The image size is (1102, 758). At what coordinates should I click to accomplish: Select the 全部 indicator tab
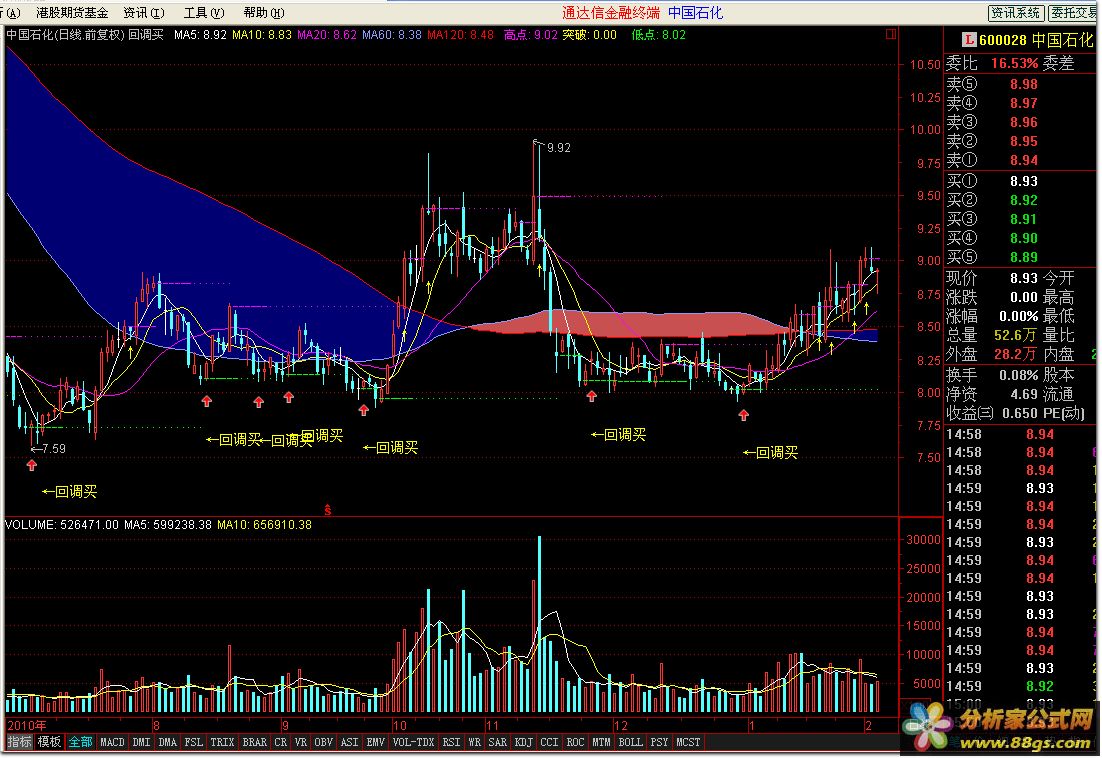(80, 742)
